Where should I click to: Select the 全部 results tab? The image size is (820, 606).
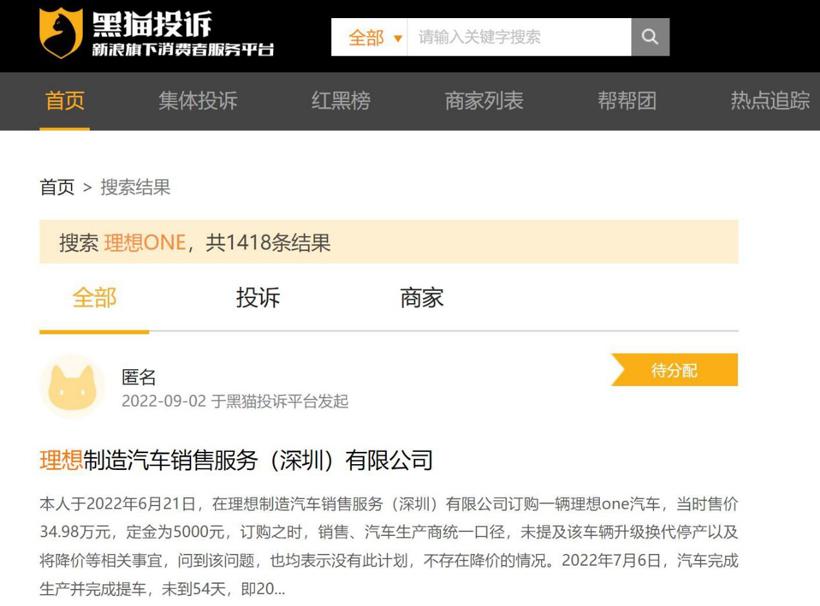click(x=94, y=298)
